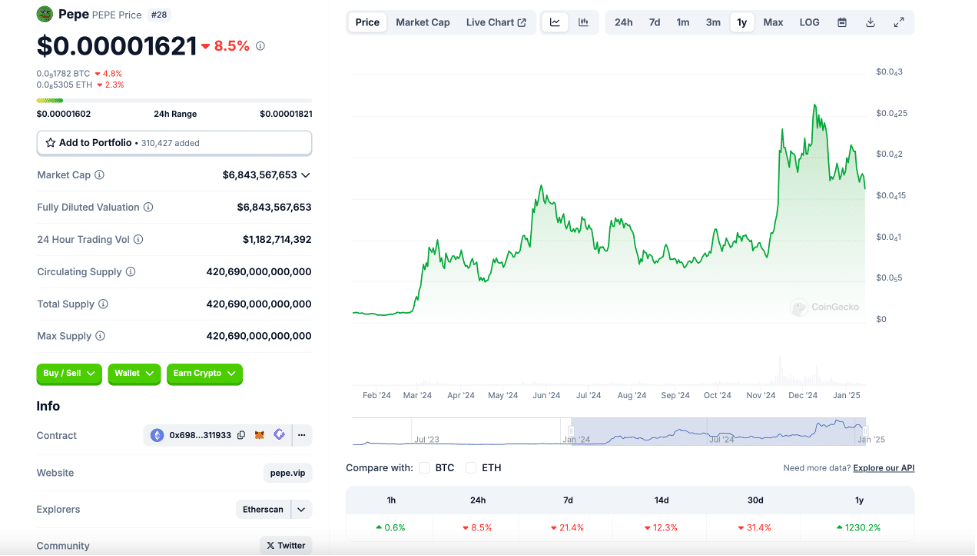Select the Price tab

367,22
